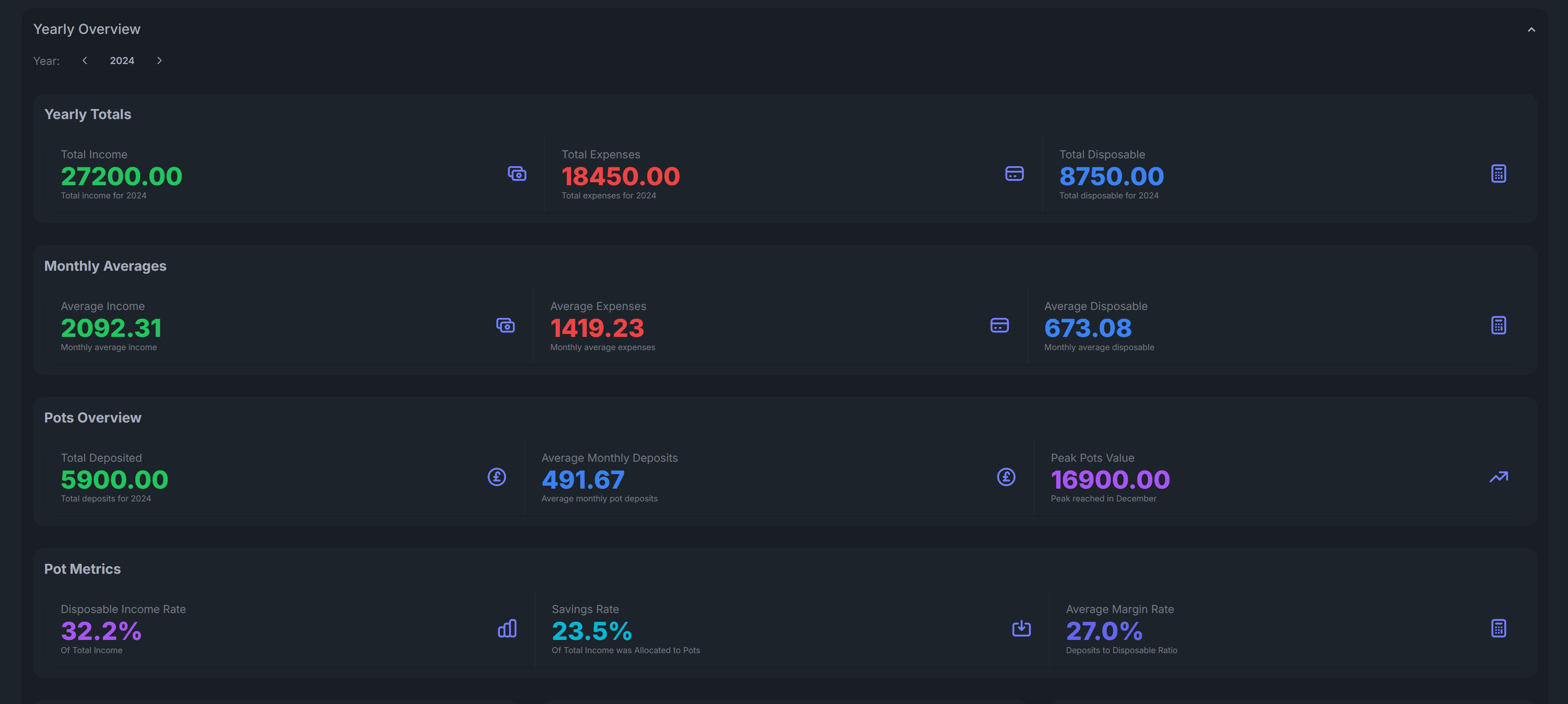
Task: Click the 2024 year value
Action: click(x=122, y=60)
